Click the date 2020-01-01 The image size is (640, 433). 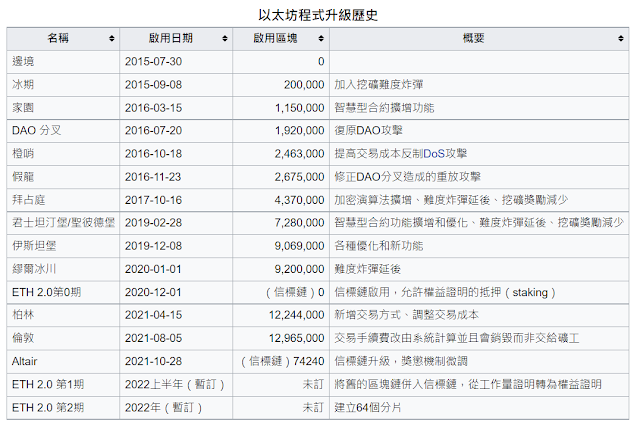click(x=153, y=269)
